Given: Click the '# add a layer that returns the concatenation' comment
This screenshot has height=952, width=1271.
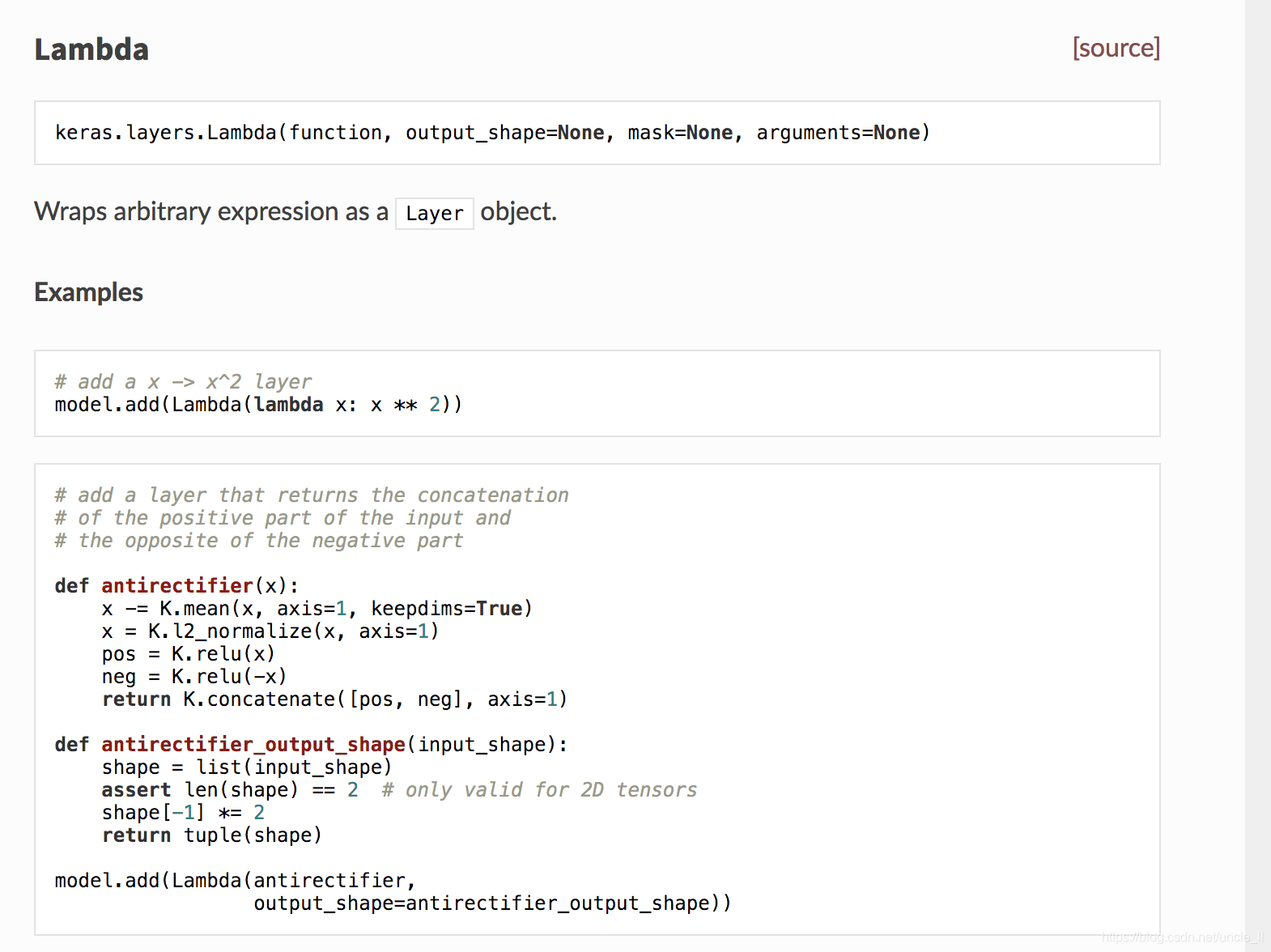Looking at the screenshot, I should click(312, 495).
